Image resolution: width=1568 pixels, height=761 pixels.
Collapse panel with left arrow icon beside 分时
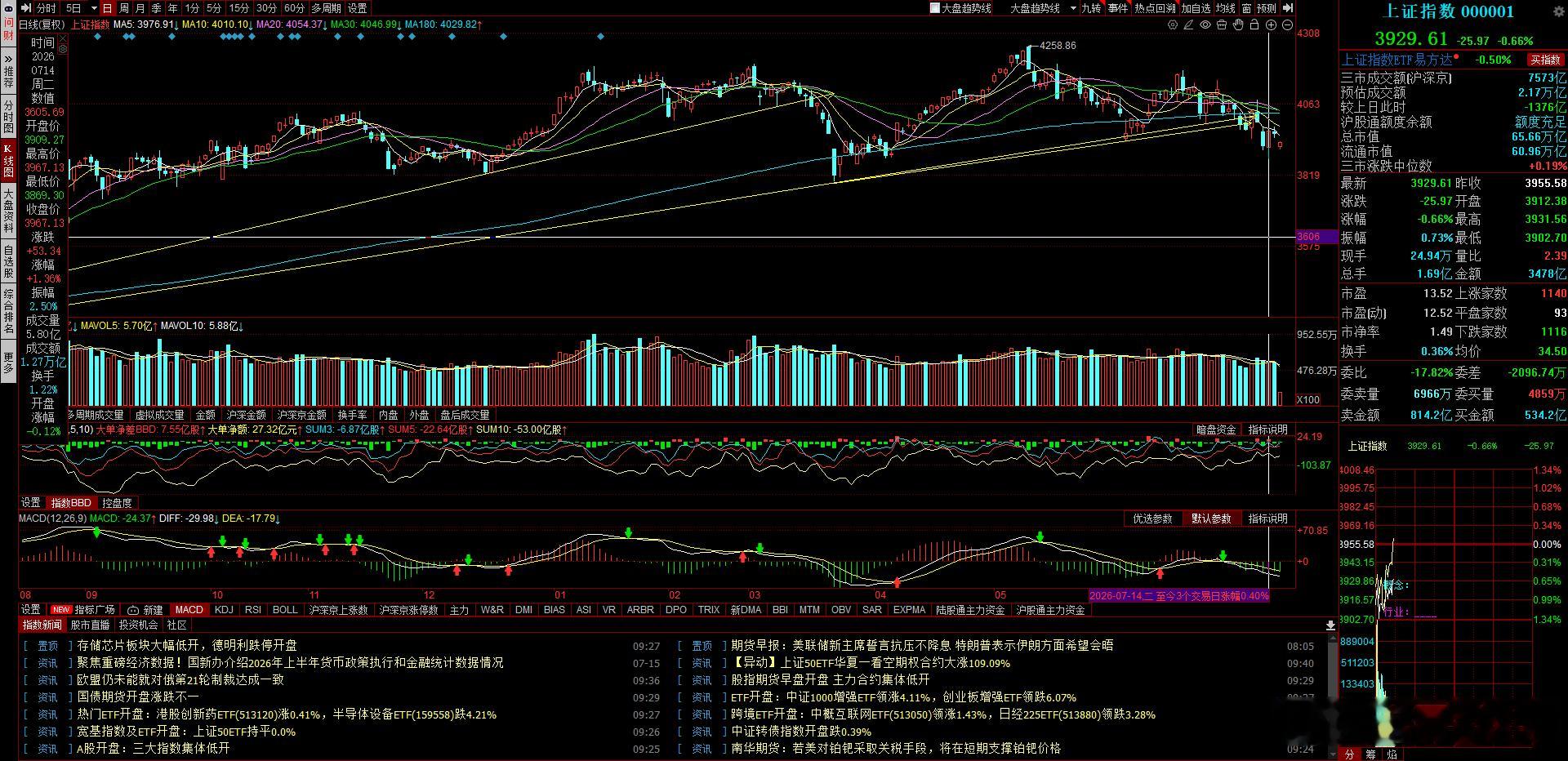26,8
